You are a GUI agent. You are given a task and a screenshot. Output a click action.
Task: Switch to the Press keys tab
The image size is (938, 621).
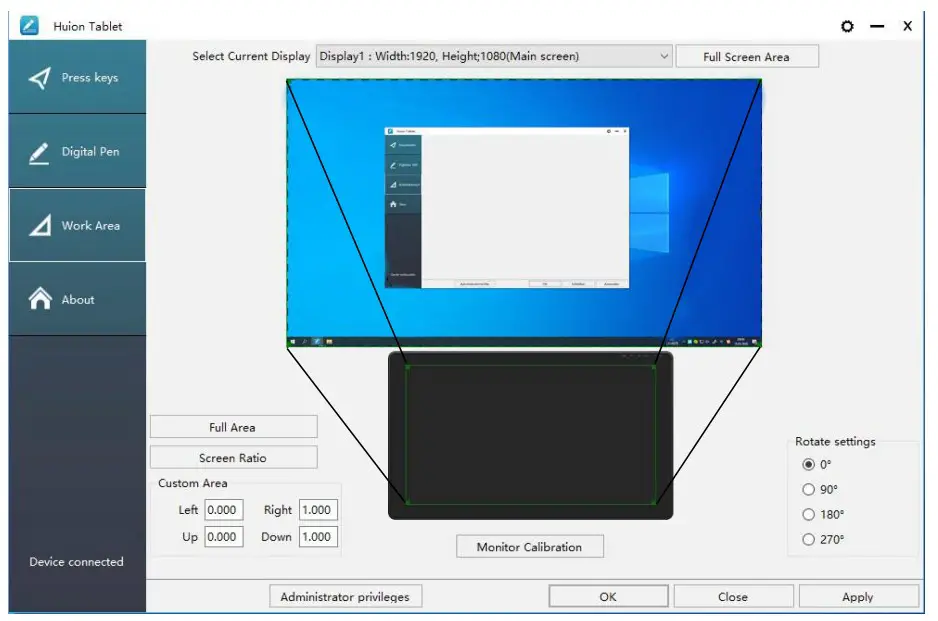pyautogui.click(x=75, y=77)
